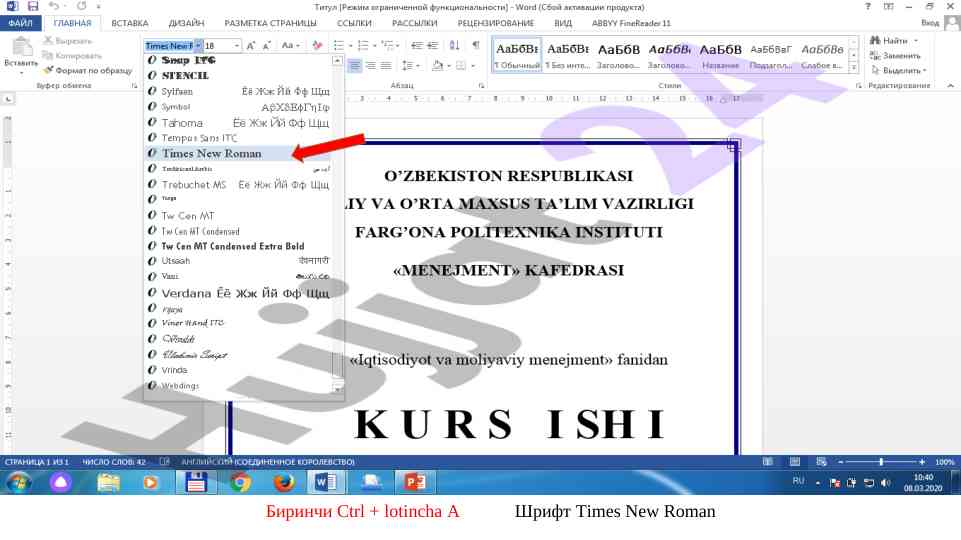The height and width of the screenshot is (540, 961).
Task: Click the zoom slider handle
Action: point(881,462)
